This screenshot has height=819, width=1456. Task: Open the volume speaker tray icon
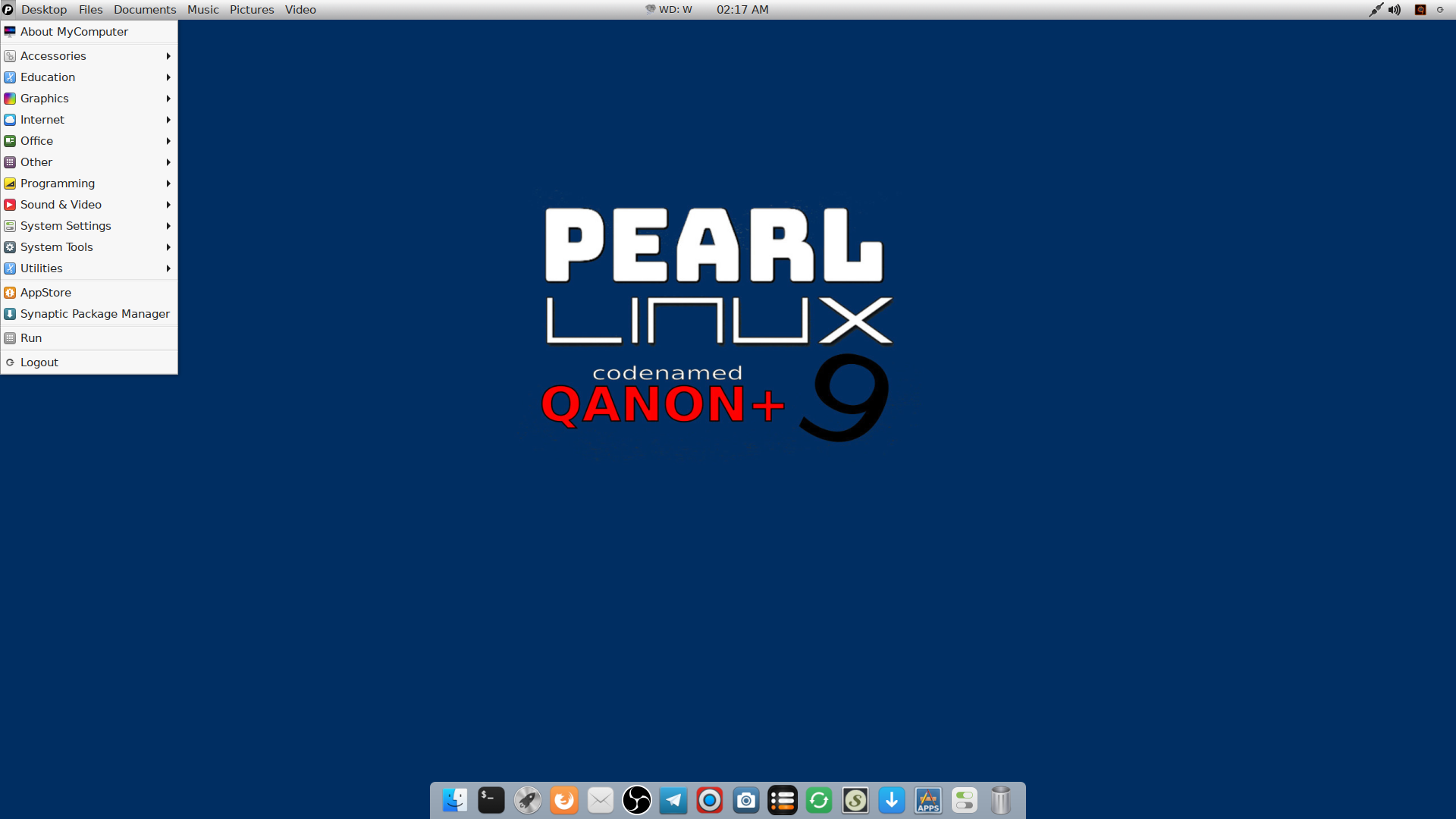point(1395,10)
